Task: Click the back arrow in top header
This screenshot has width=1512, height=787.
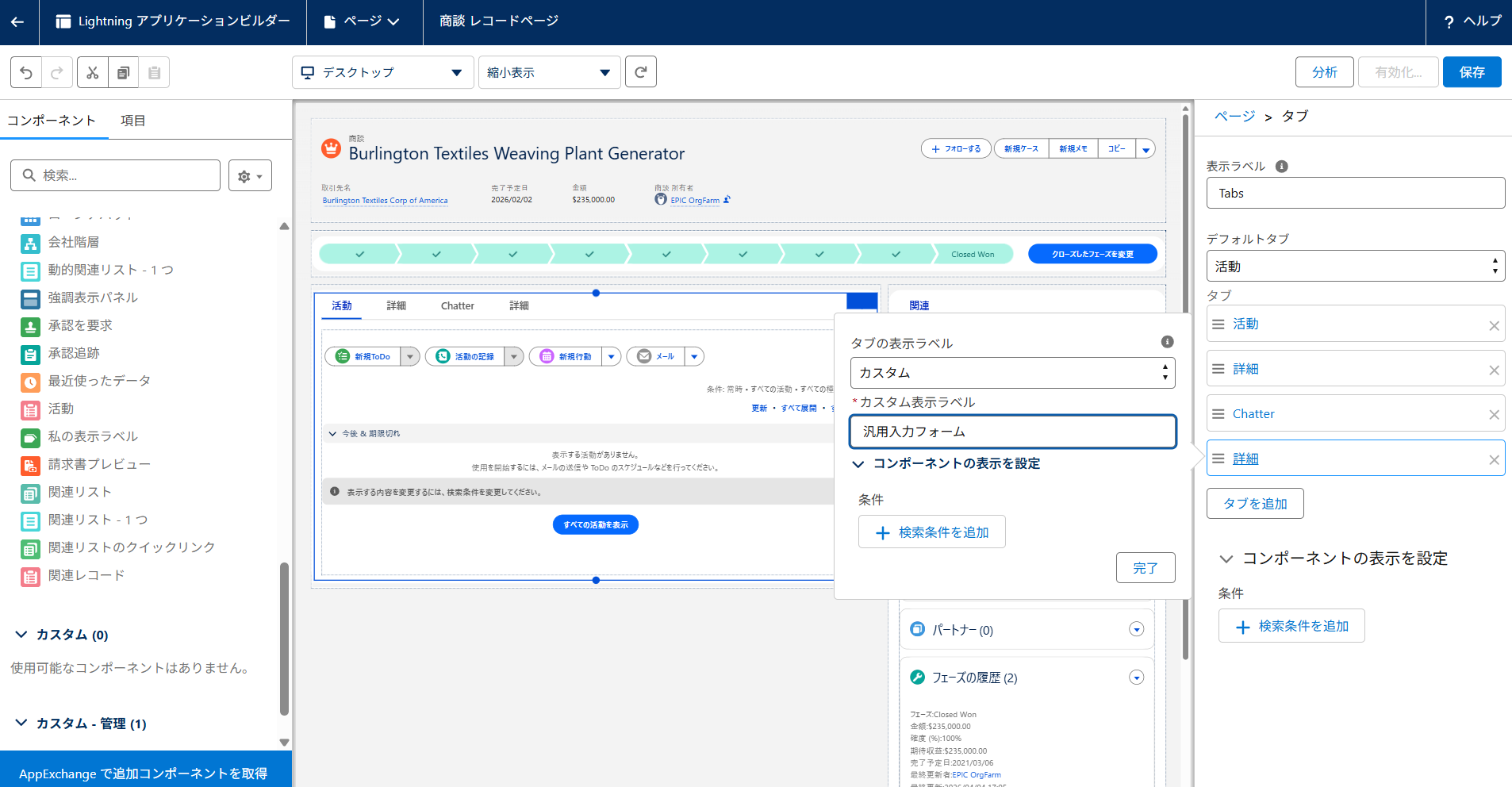Action: coord(17,22)
